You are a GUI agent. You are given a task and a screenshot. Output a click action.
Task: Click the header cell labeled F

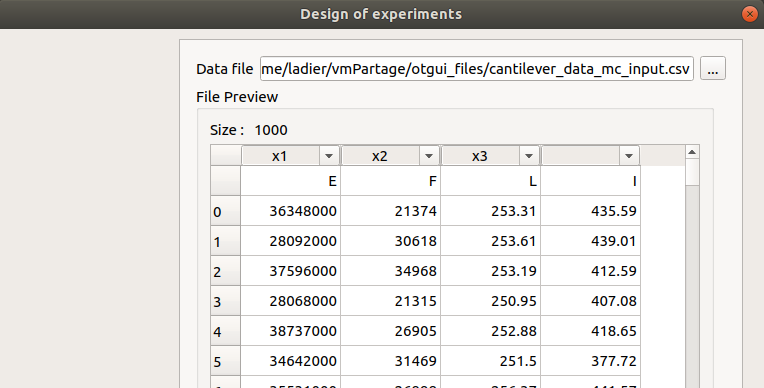click(x=391, y=181)
